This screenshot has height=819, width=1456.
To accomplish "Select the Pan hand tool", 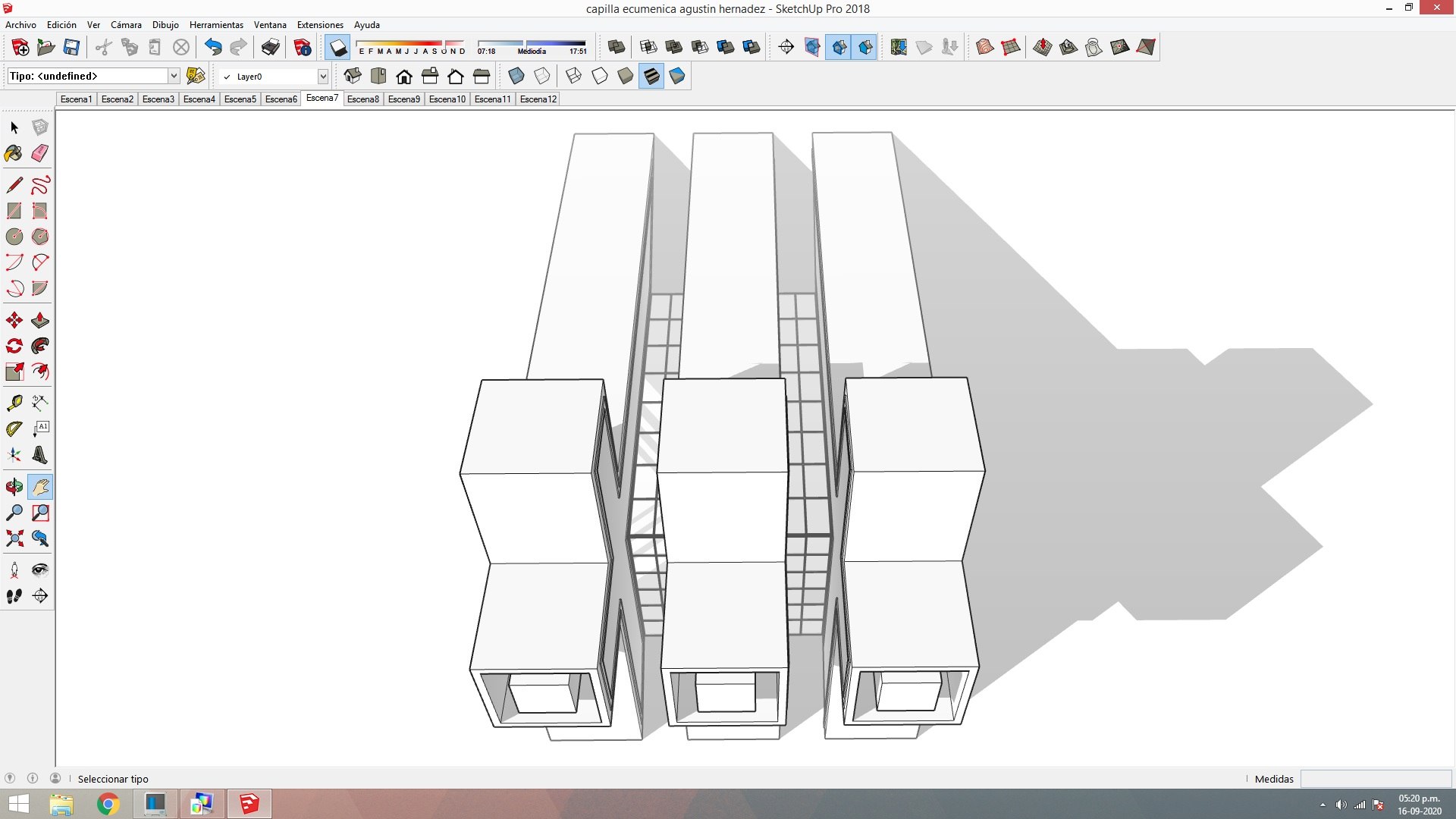I will pyautogui.click(x=40, y=487).
